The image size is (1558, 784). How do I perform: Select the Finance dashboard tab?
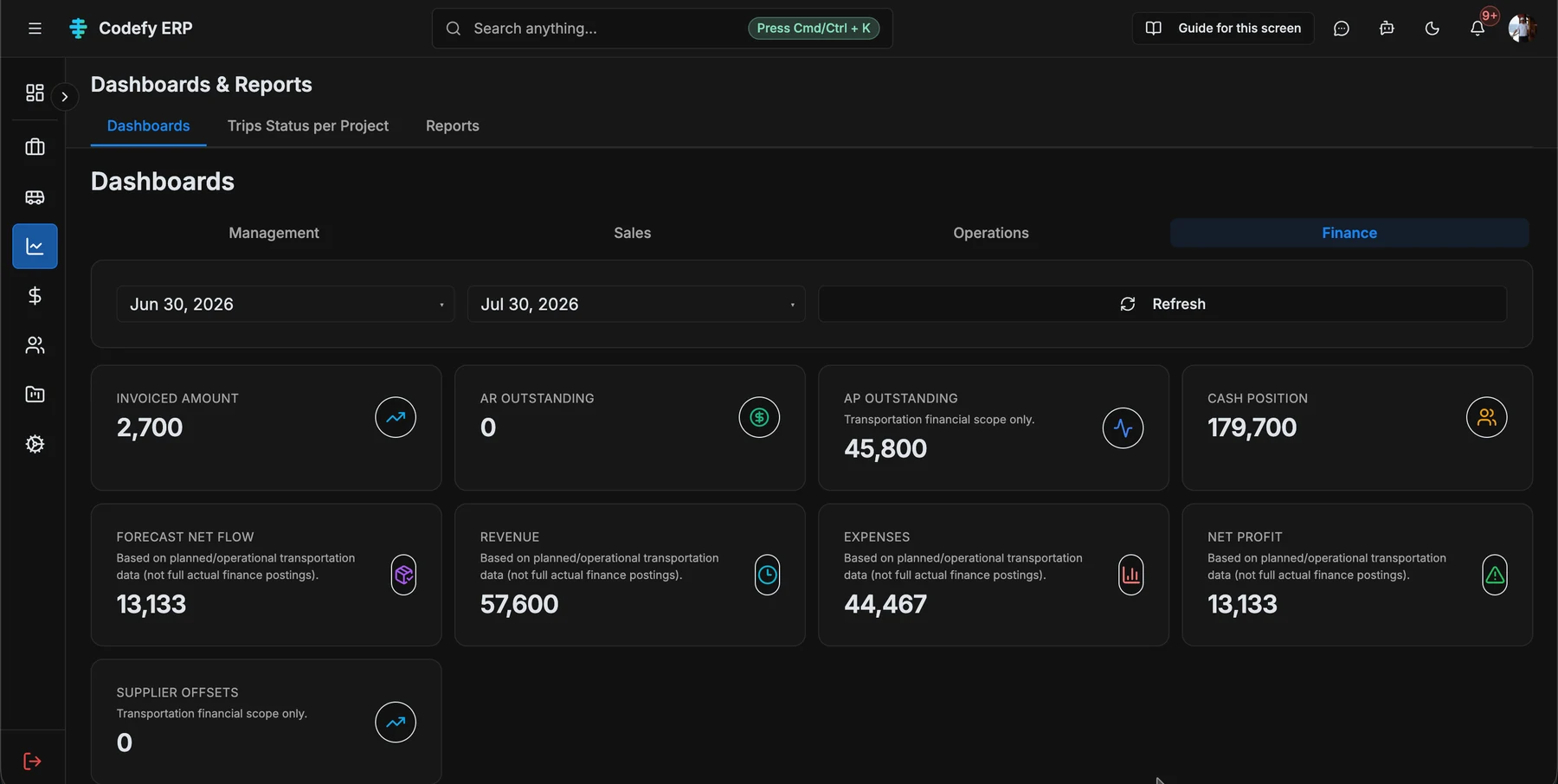[x=1349, y=233]
